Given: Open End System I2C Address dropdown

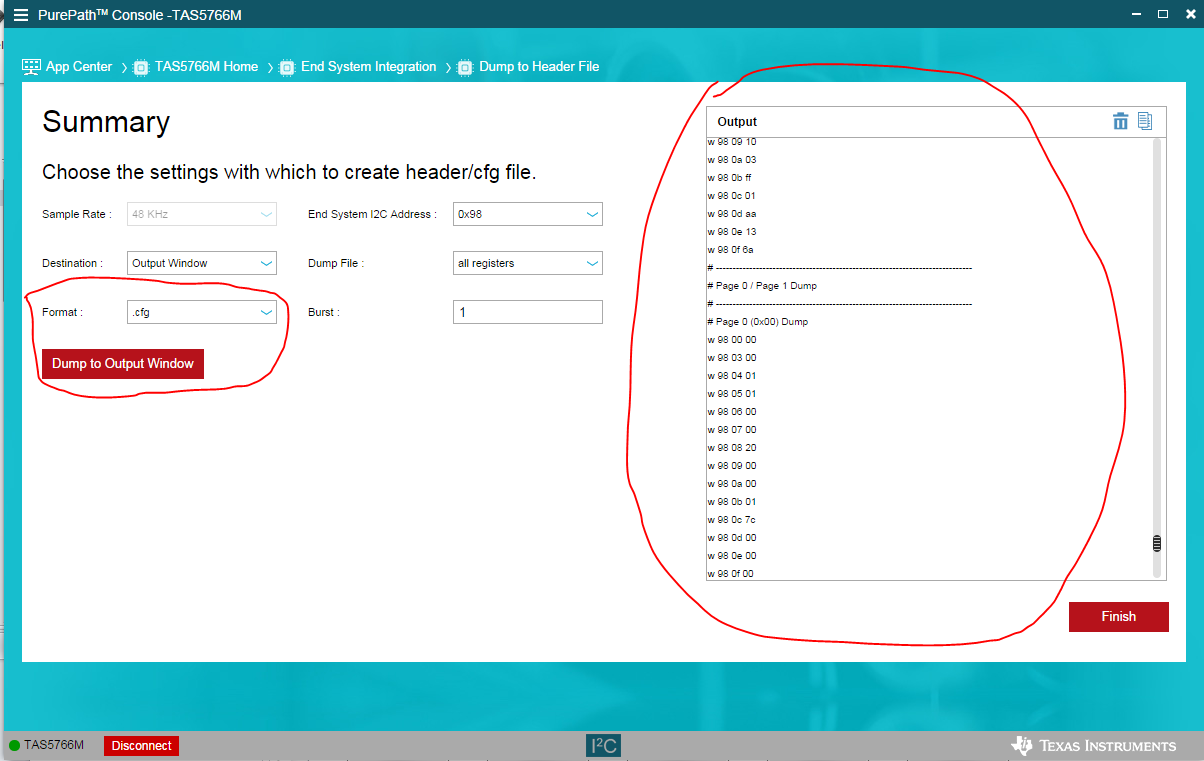Looking at the screenshot, I should pos(528,214).
